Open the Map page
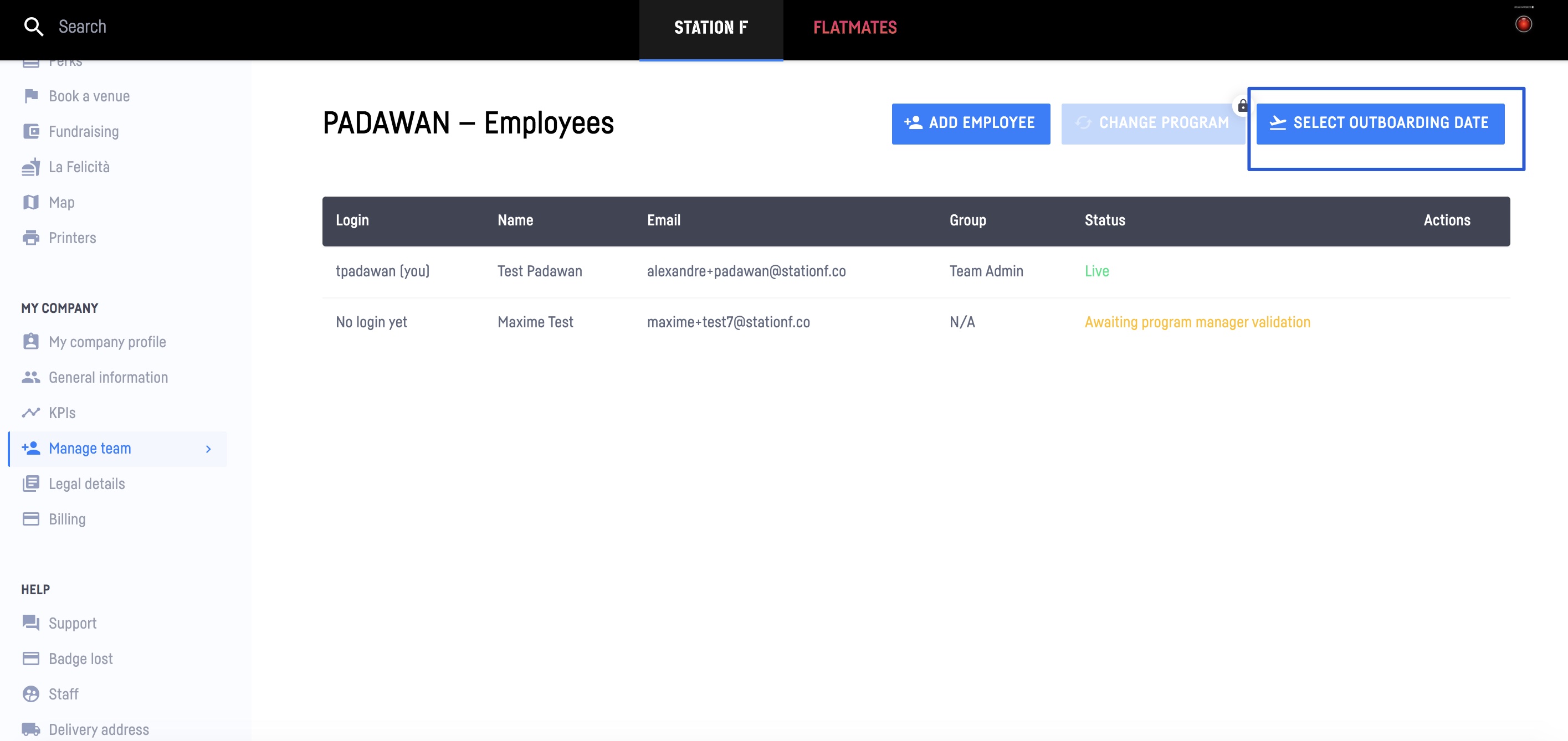Screen dimensions: 1568x741 pyautogui.click(x=62, y=202)
